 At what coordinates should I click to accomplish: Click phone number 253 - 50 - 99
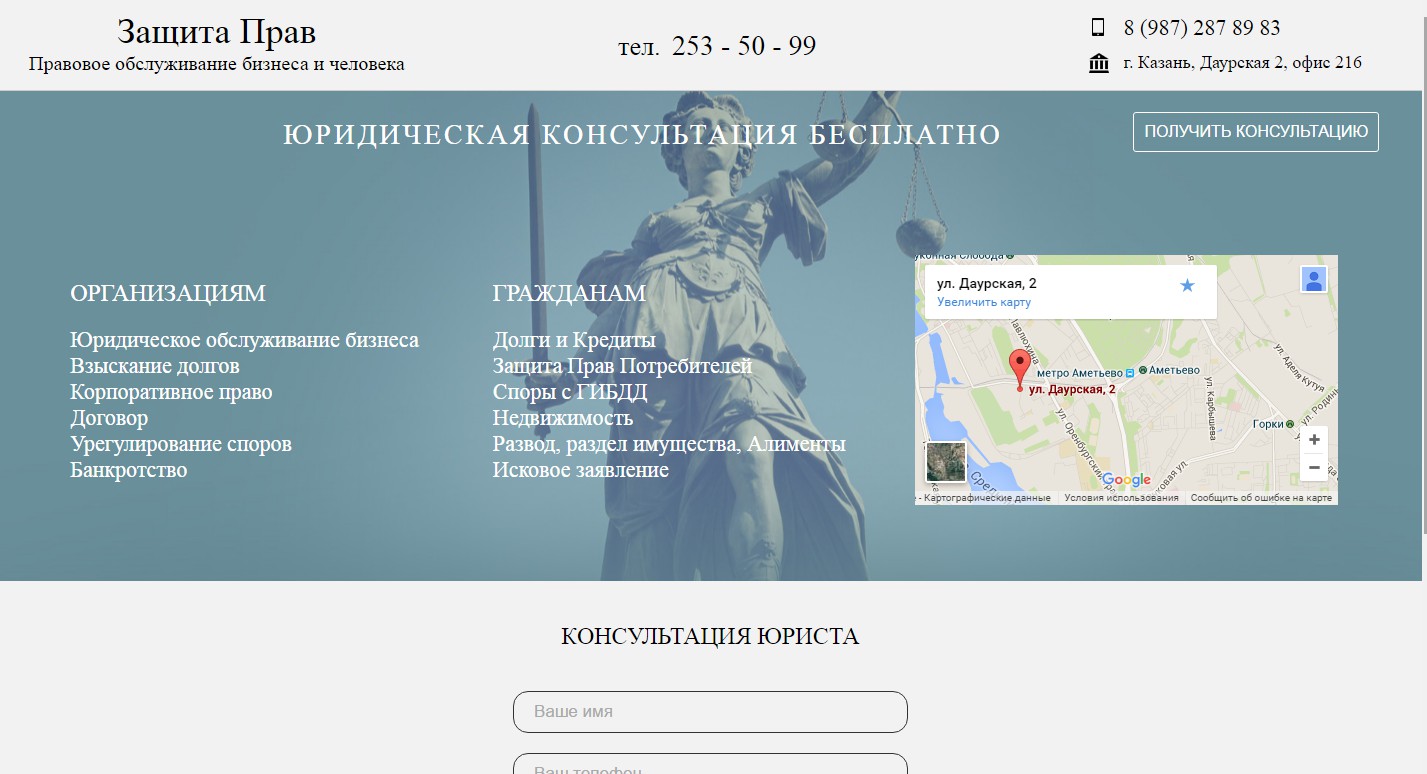(744, 46)
